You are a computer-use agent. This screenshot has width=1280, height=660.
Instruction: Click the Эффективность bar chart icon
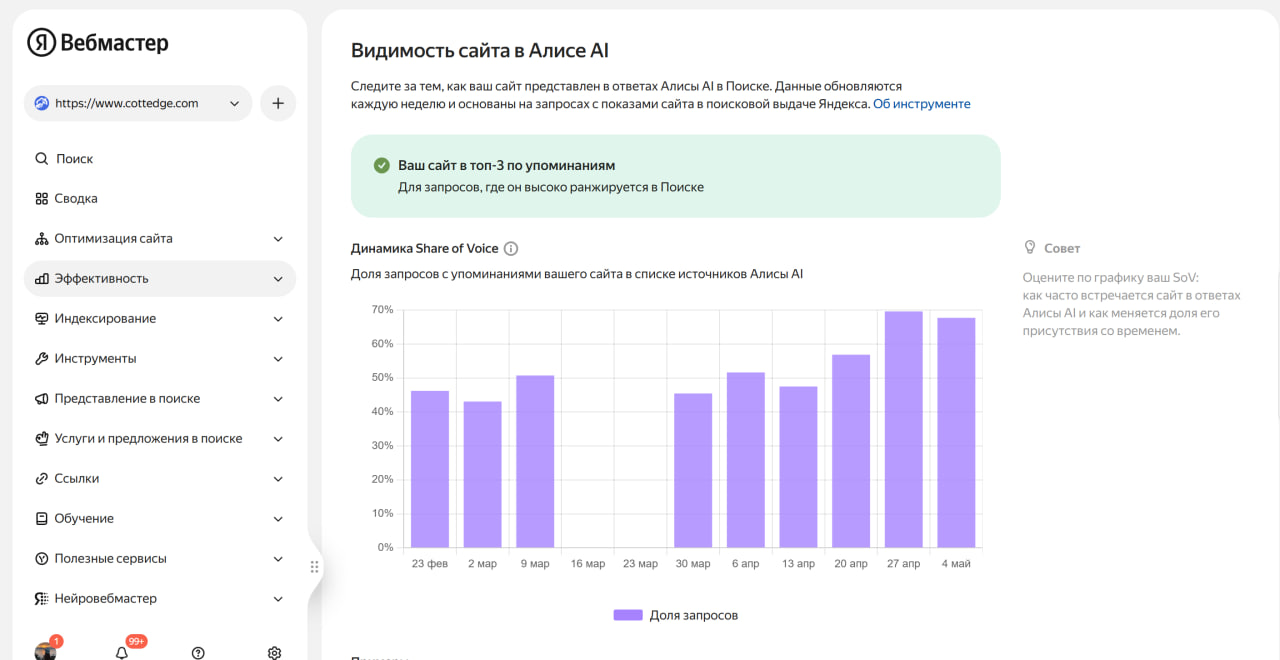pyautogui.click(x=41, y=279)
